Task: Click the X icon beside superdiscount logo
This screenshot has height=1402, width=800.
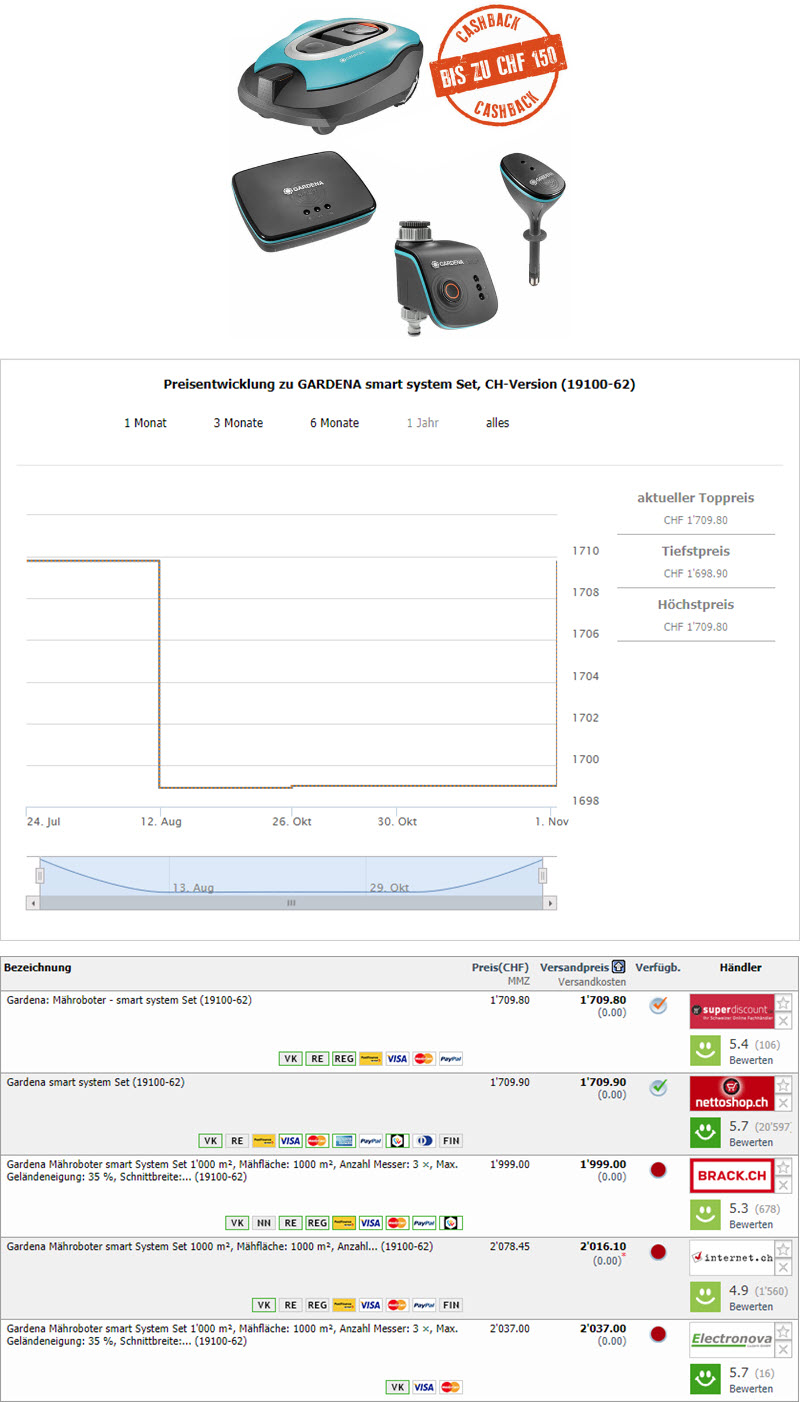Action: point(784,1021)
